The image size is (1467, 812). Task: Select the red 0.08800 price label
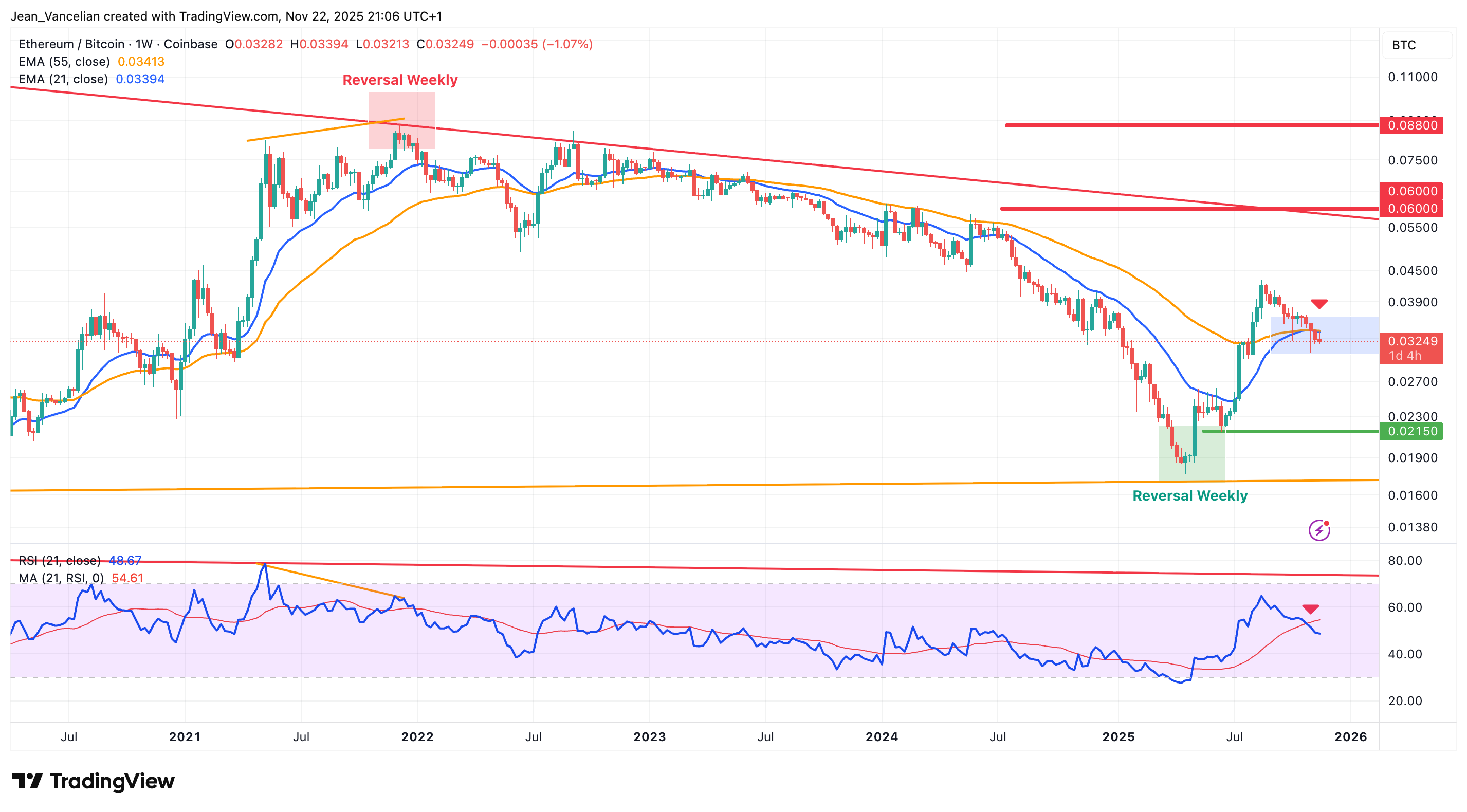point(1411,125)
